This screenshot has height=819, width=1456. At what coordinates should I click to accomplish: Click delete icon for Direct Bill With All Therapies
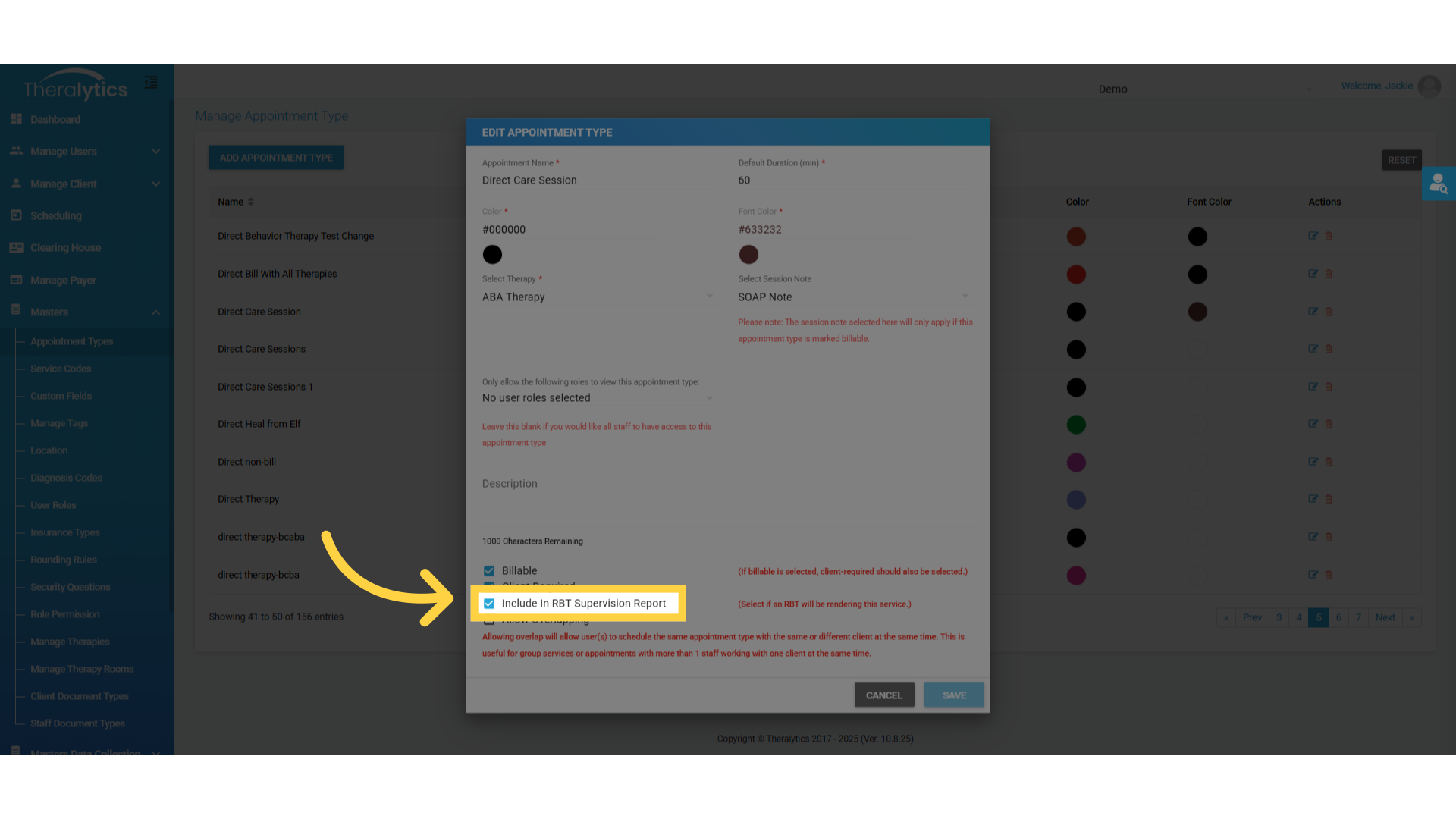(x=1329, y=274)
